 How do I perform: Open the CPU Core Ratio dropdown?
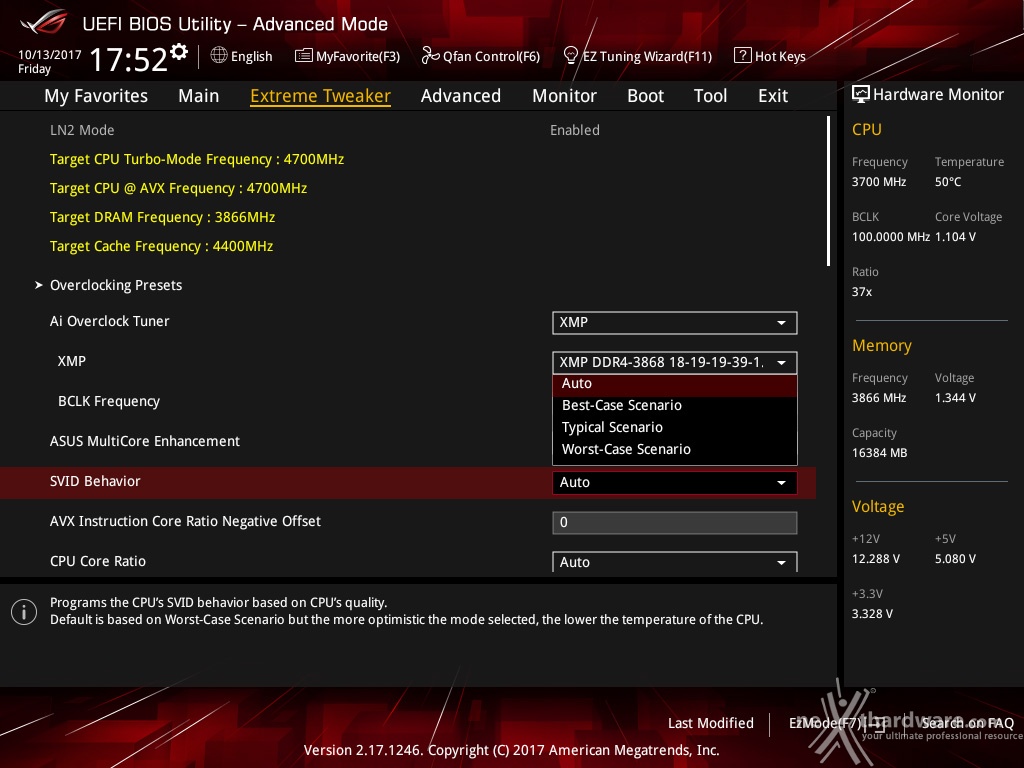(675, 562)
